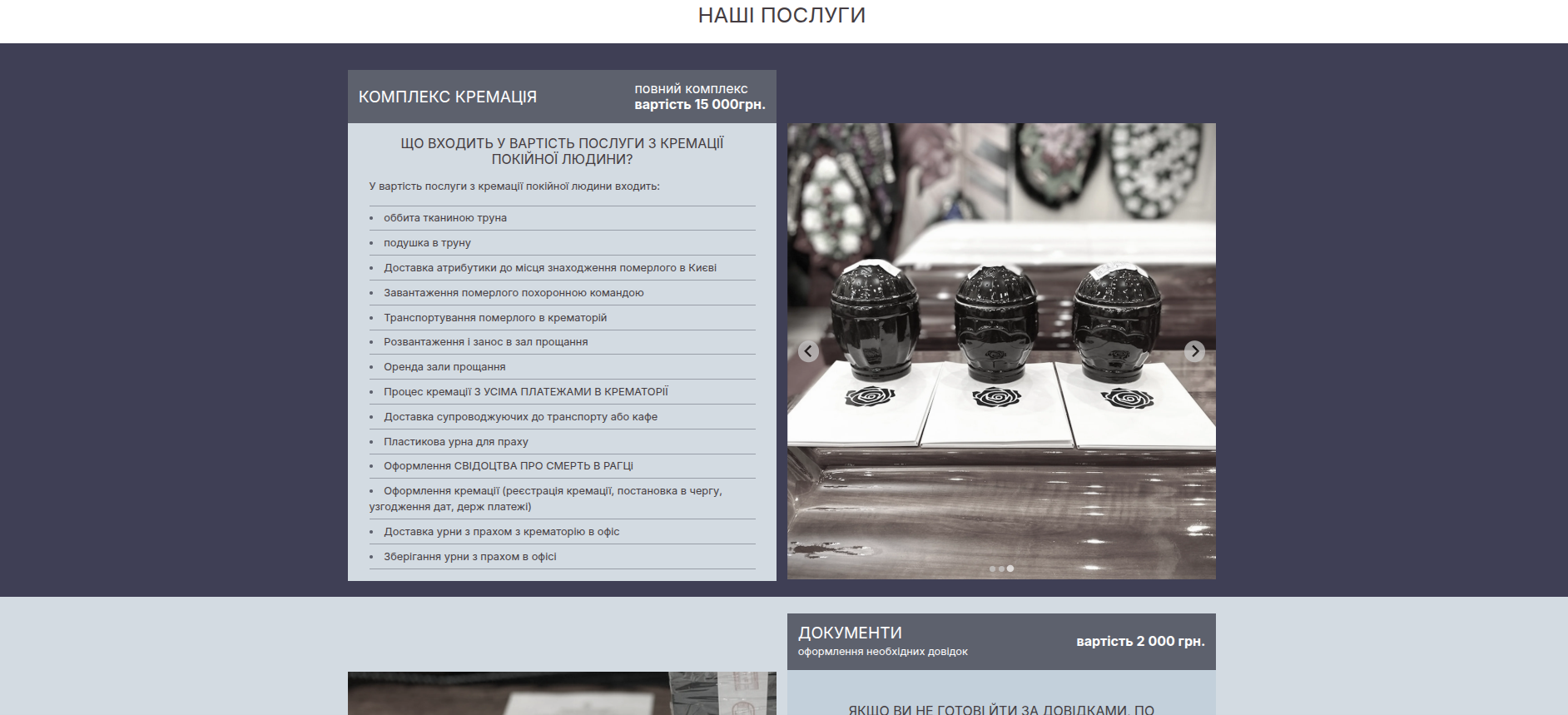Click the 'КОМПЛЕКС КРЕМАЦІЯ' header
Viewport: 1568px width, 715px height.
(448, 97)
